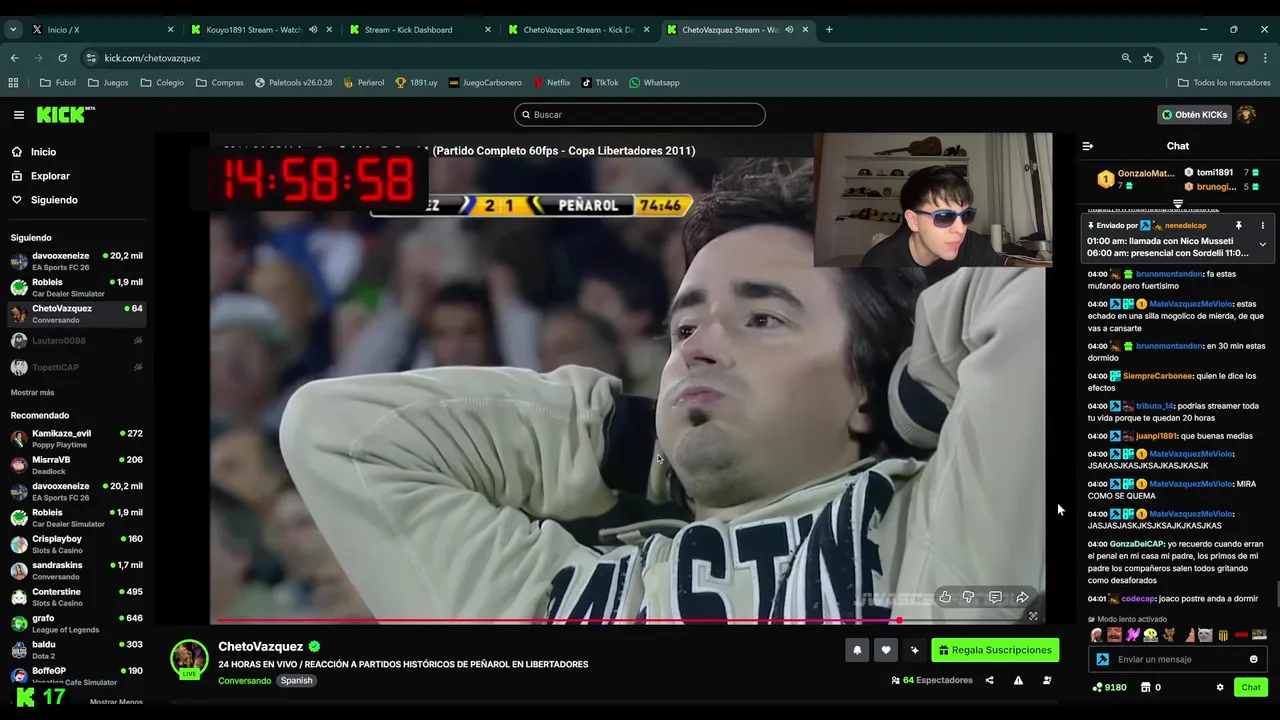This screenshot has width=1280, height=720.
Task: Open Explorar in the sidebar
Action: click(50, 176)
